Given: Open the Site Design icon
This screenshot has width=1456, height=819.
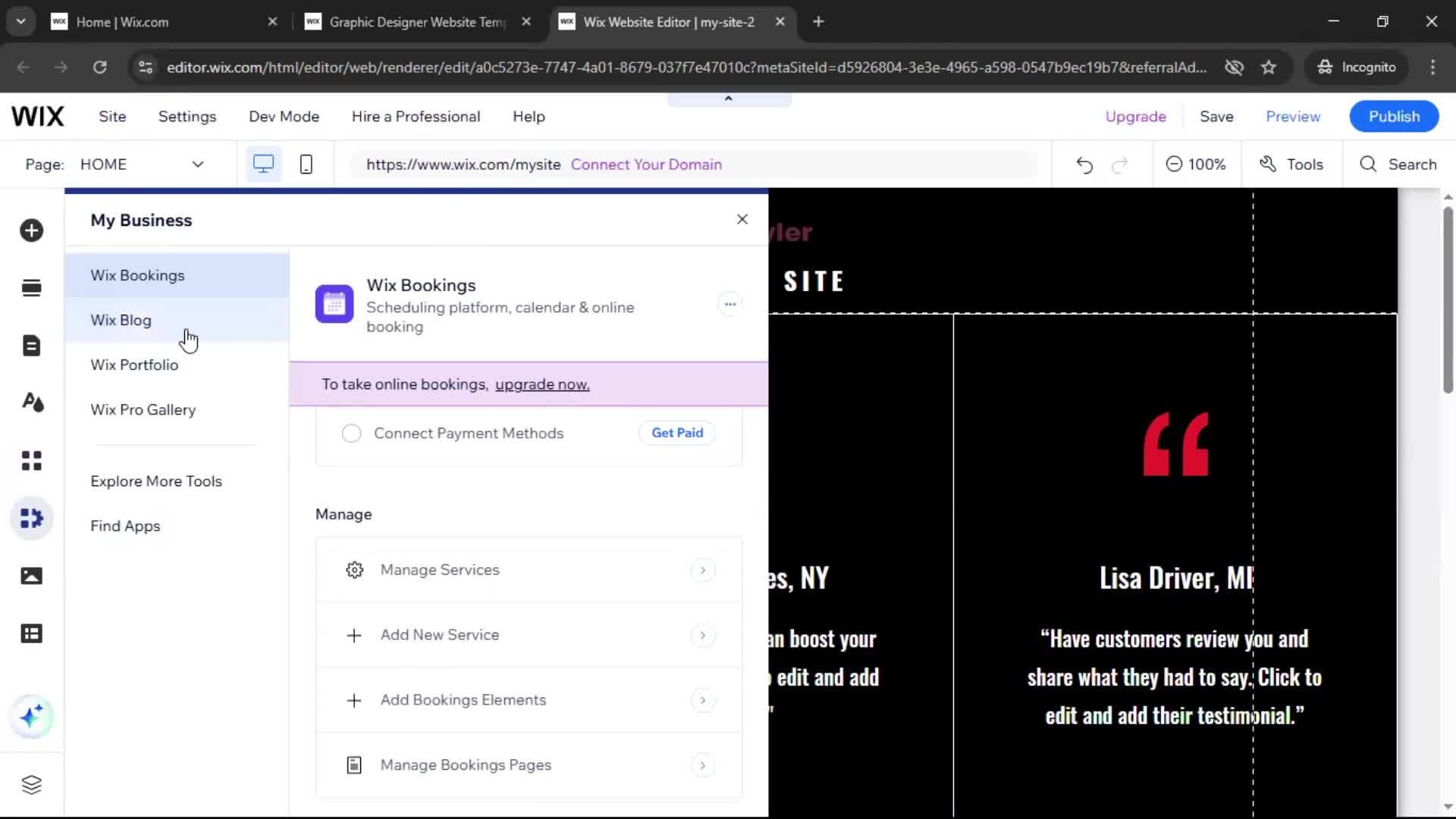Looking at the screenshot, I should [x=31, y=403].
